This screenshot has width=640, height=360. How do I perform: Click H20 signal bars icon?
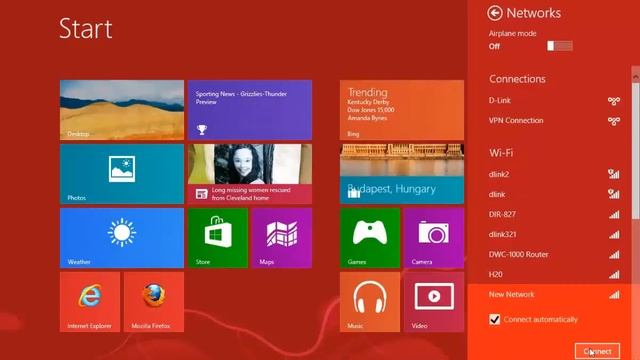point(614,274)
